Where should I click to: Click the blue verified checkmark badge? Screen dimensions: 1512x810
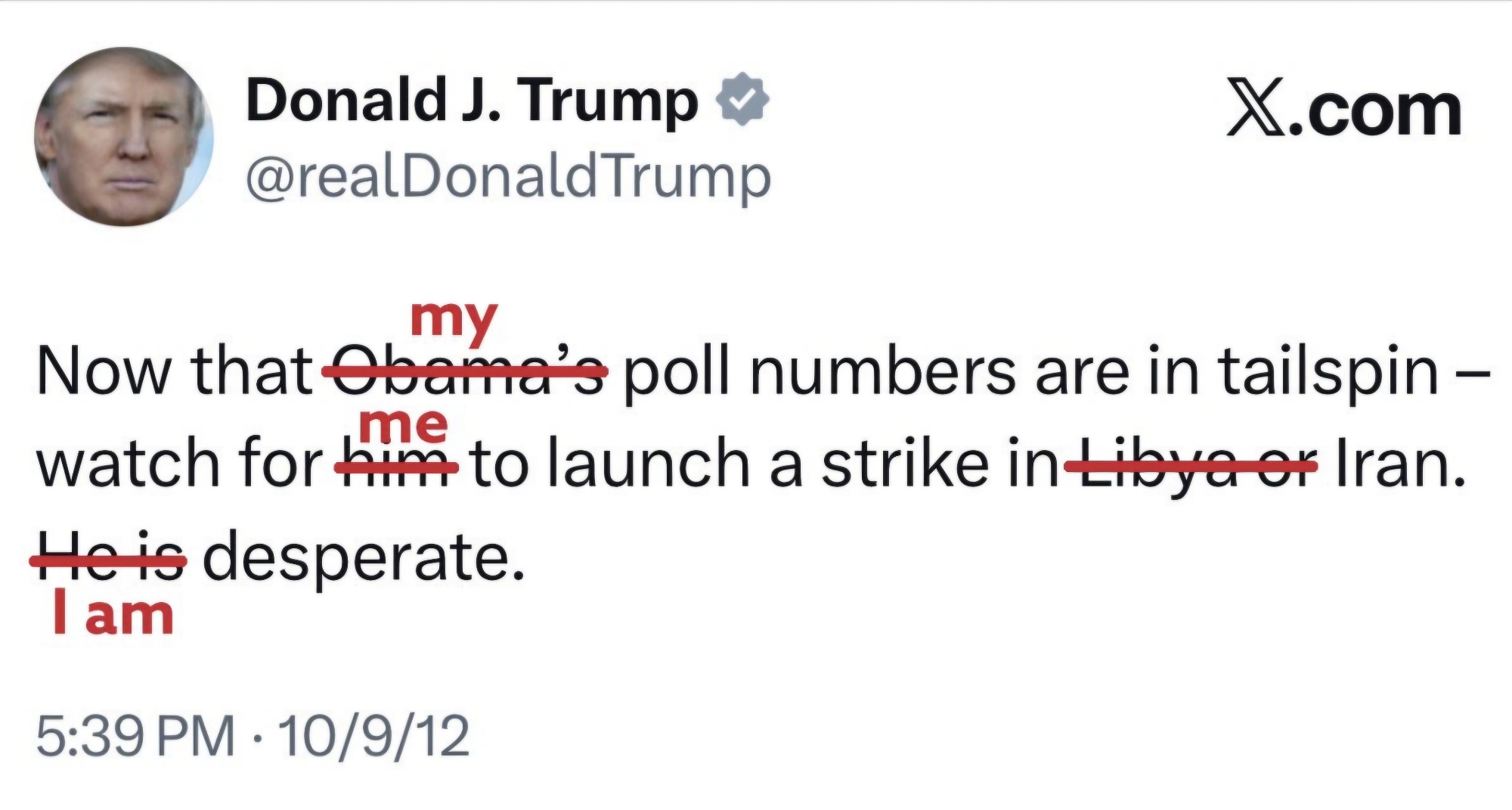(745, 100)
